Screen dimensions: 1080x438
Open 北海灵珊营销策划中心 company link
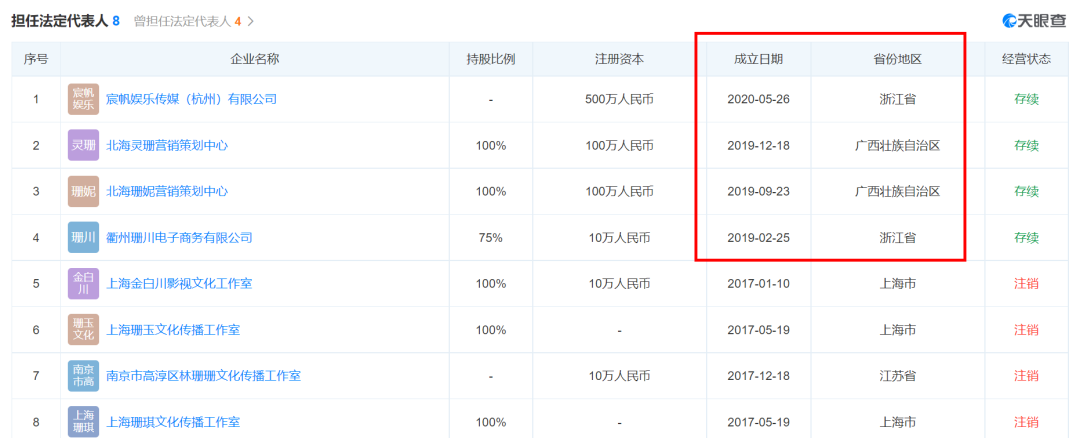click(x=167, y=145)
